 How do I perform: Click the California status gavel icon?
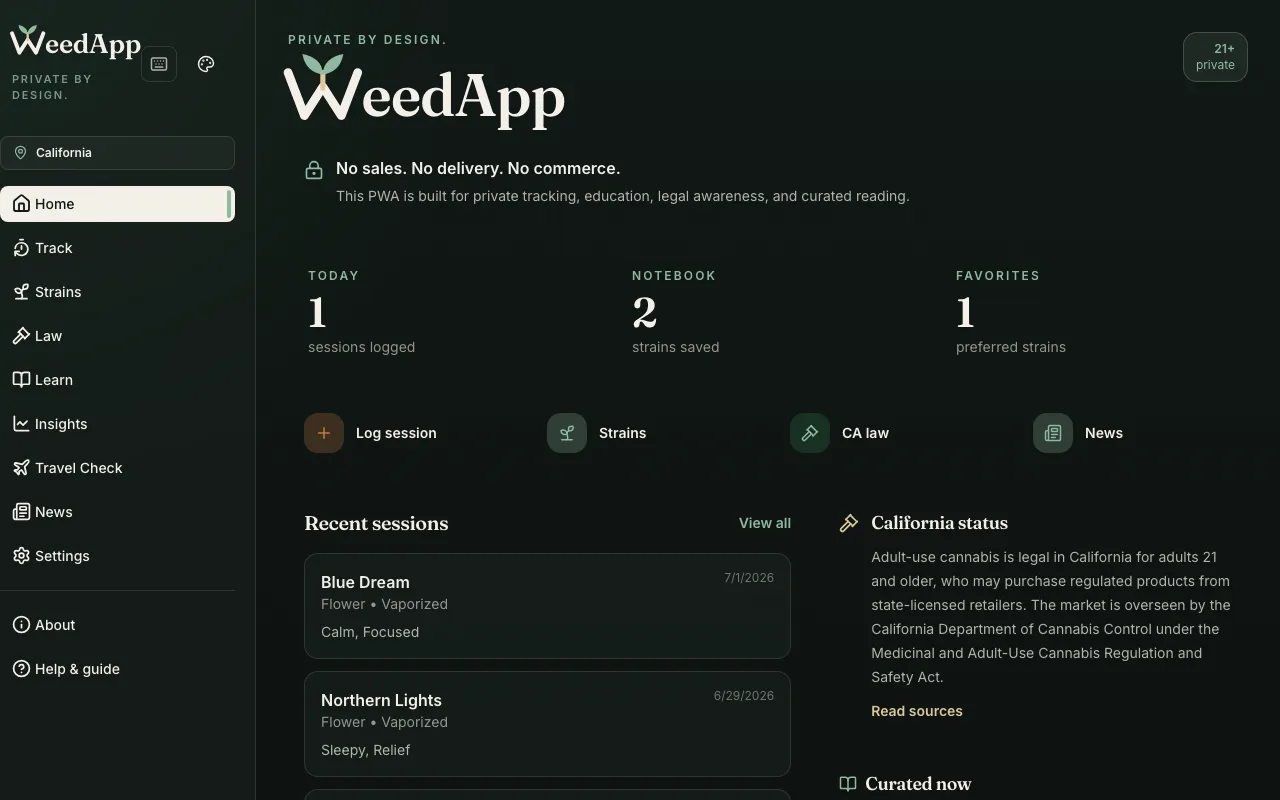849,523
